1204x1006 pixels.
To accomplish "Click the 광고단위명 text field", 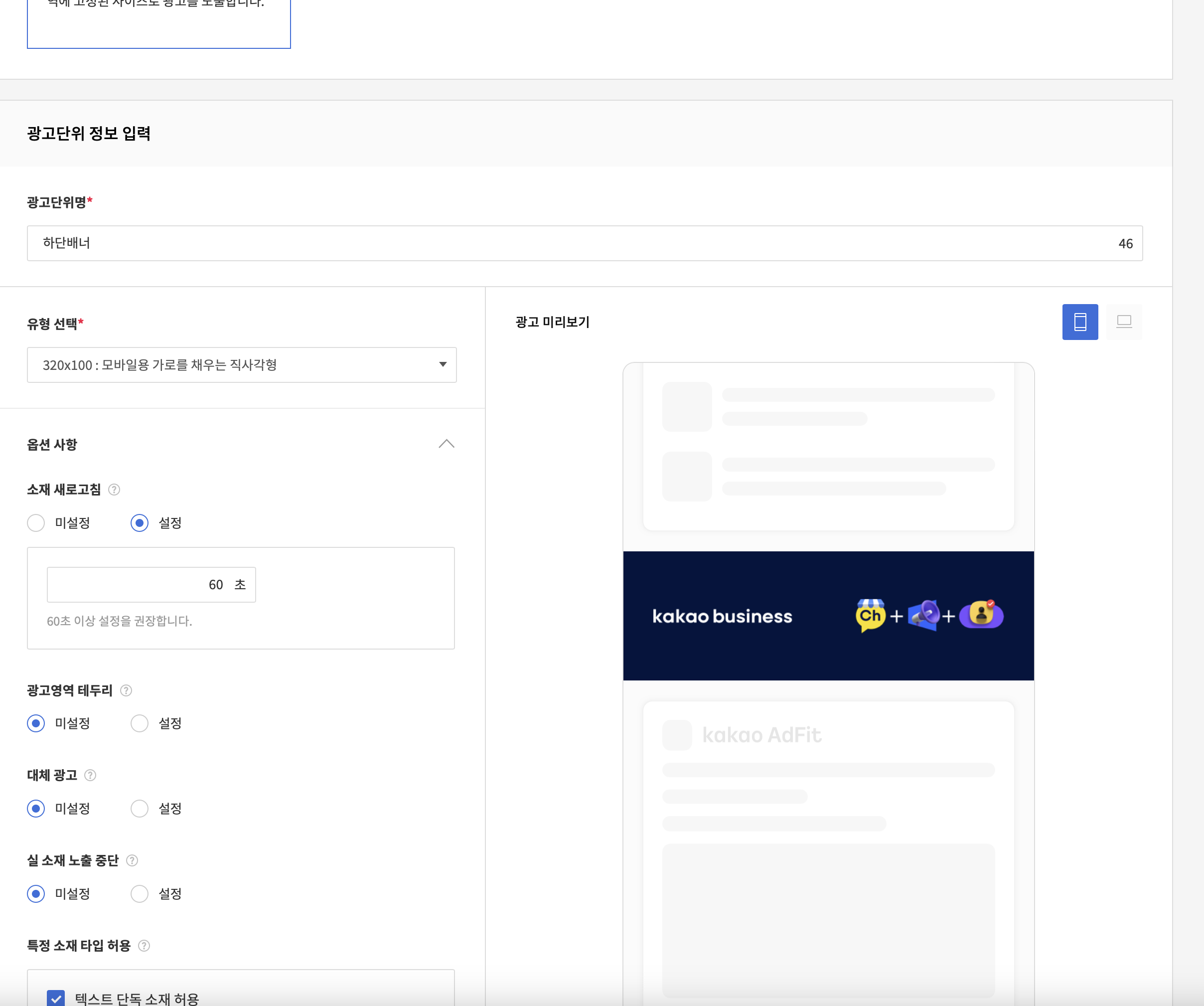I will point(573,243).
